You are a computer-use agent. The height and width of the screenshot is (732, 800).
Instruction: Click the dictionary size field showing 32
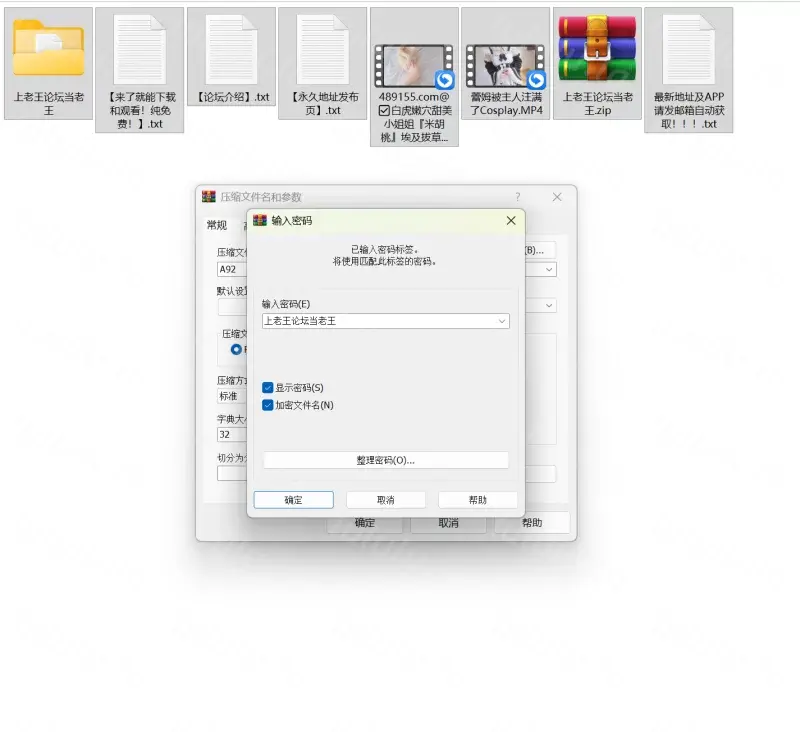(232, 435)
